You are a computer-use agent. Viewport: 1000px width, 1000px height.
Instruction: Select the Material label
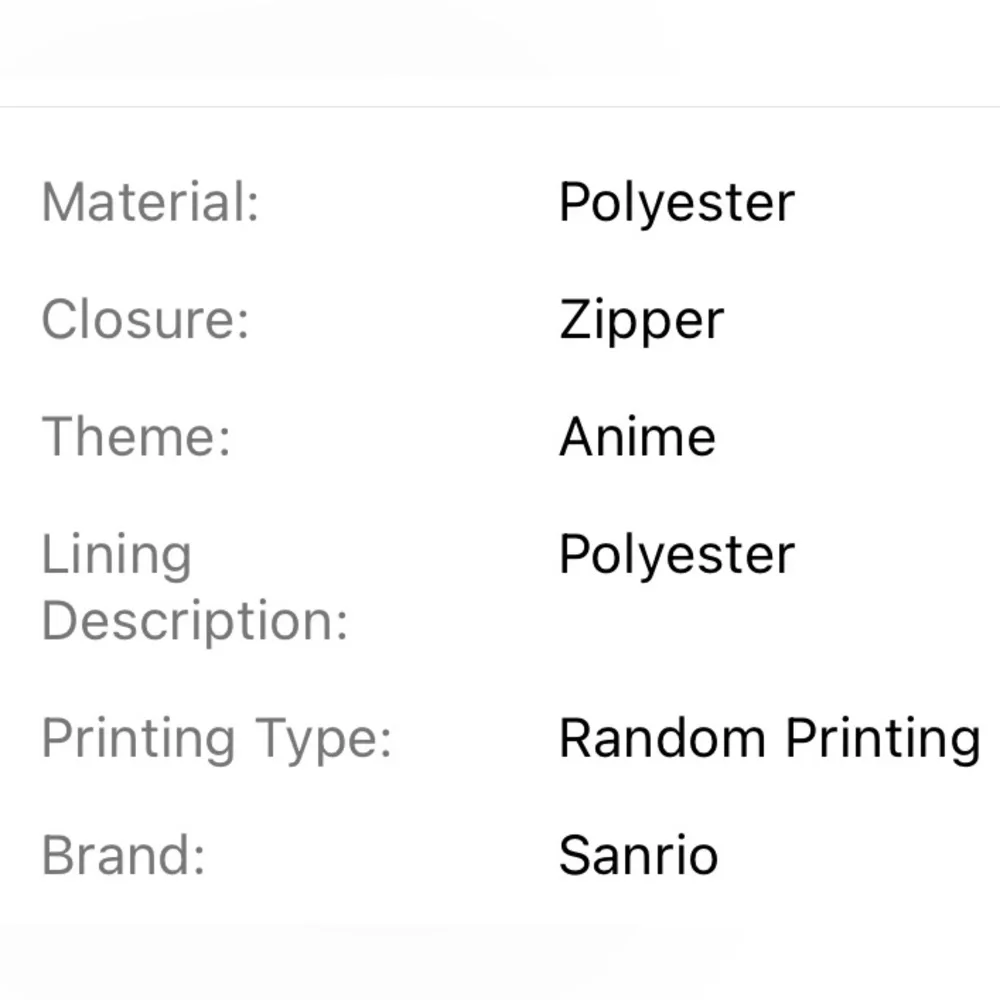pyautogui.click(x=150, y=202)
